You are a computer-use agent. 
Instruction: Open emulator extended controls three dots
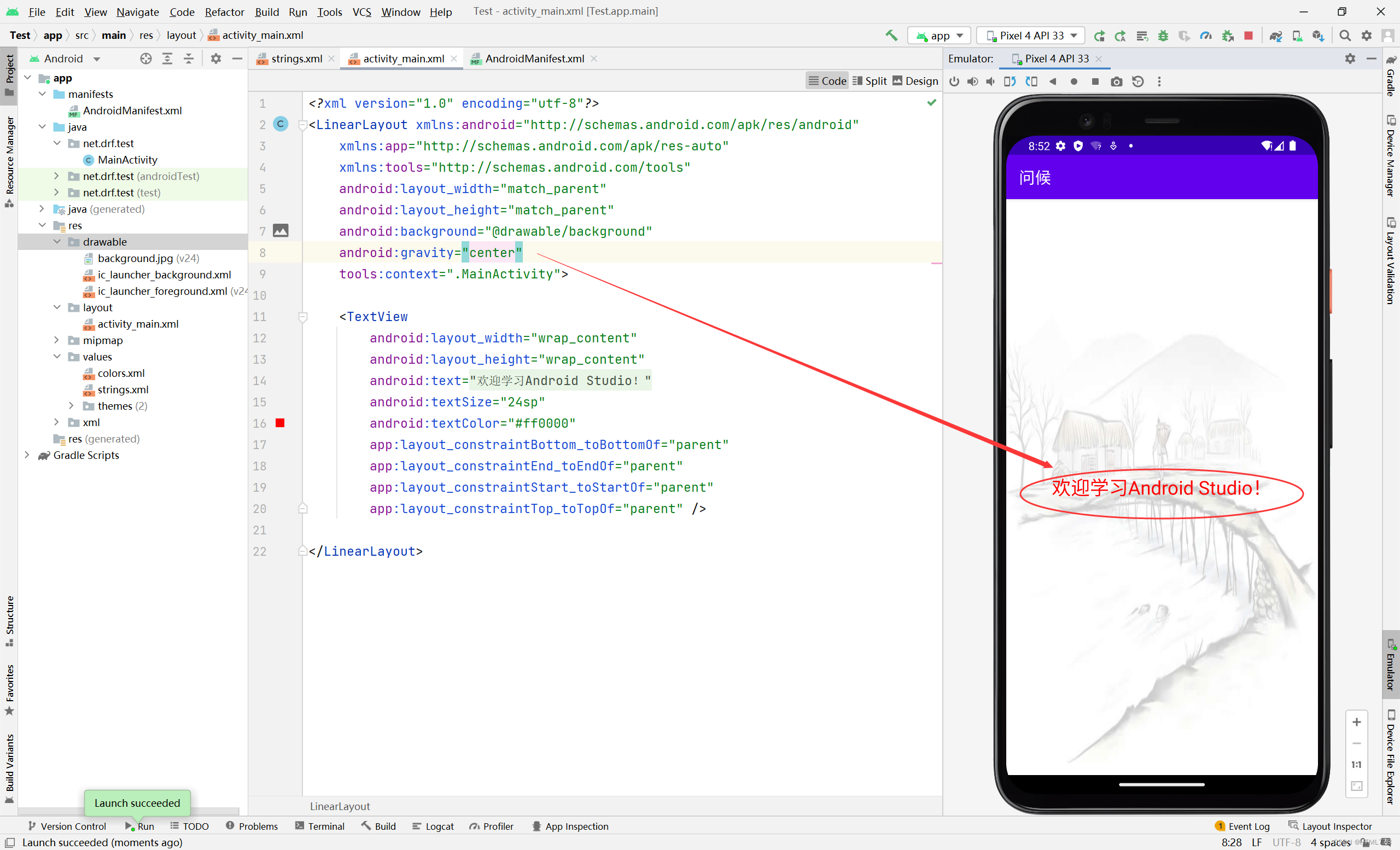click(x=1159, y=81)
